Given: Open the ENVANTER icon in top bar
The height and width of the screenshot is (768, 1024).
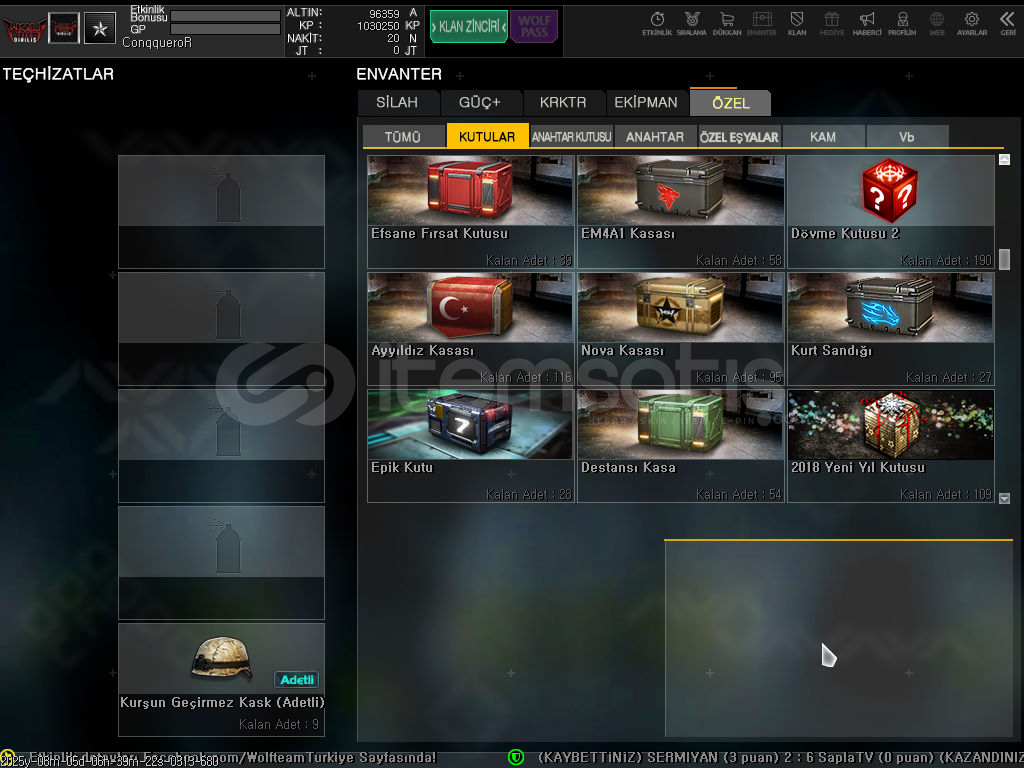Looking at the screenshot, I should tap(761, 23).
